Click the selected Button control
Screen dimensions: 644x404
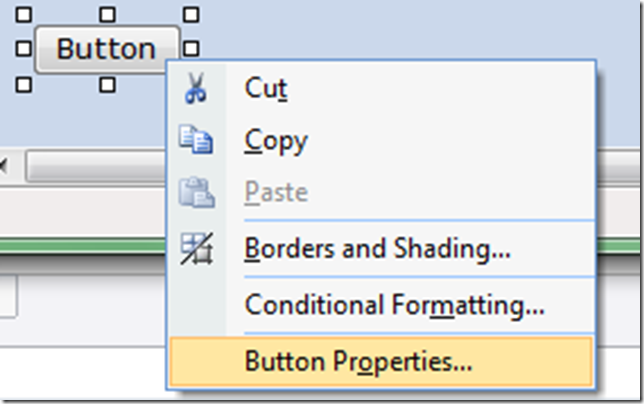pyautogui.click(x=106, y=49)
